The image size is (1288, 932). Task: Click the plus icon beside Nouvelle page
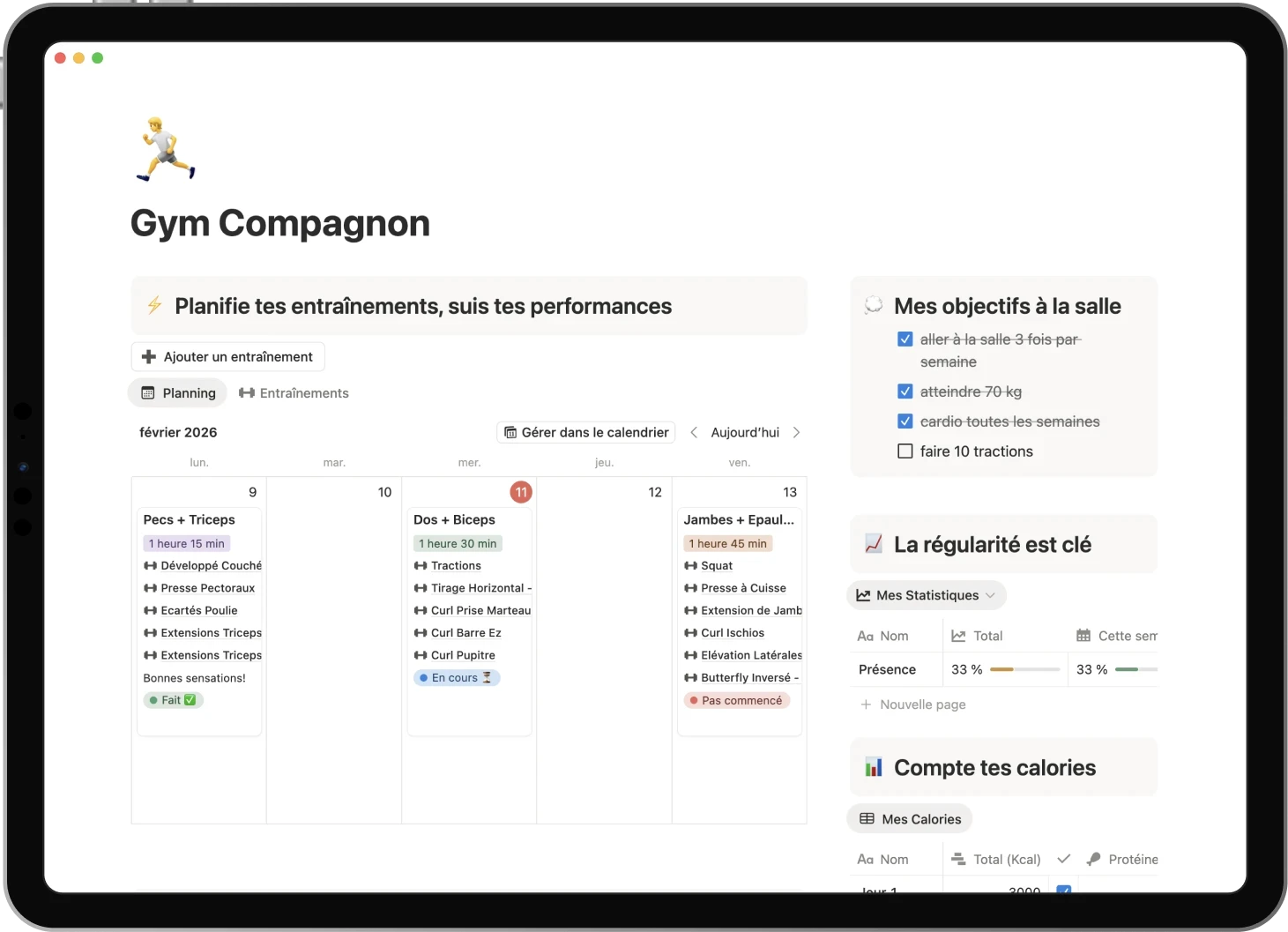(x=866, y=705)
